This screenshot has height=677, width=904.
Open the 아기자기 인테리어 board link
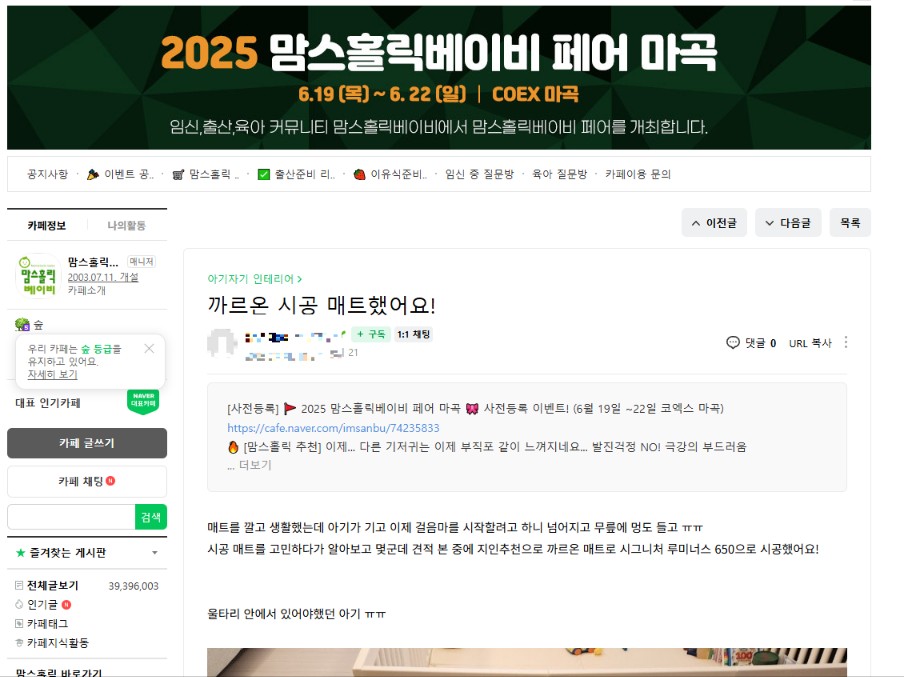click(x=254, y=279)
